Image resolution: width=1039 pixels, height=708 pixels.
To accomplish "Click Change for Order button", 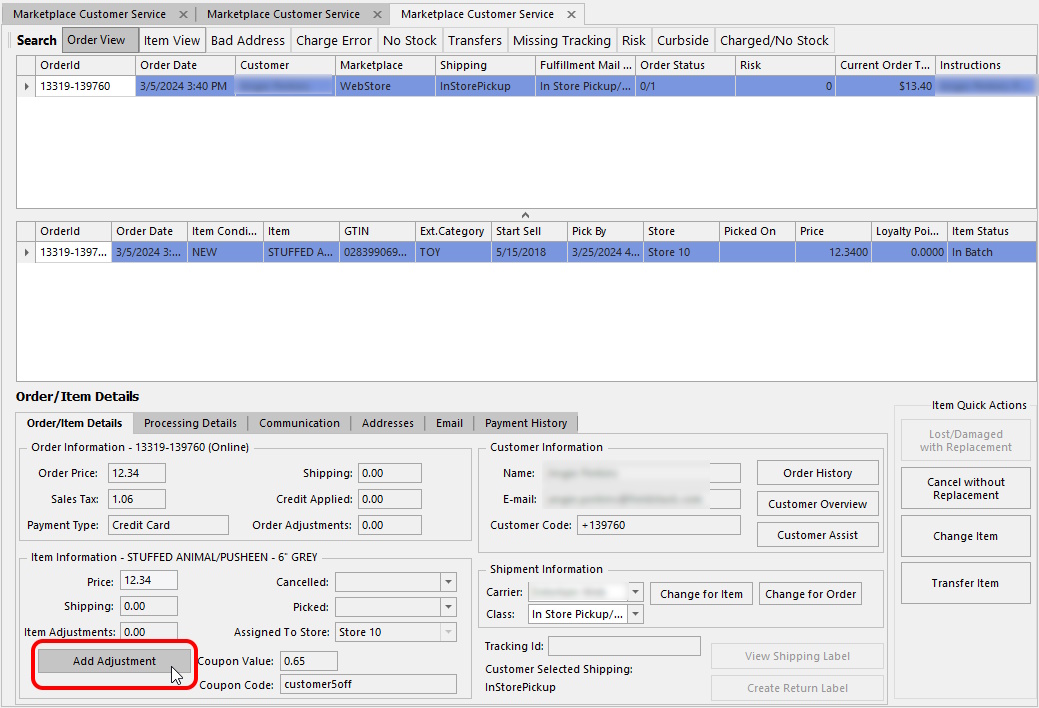I will (810, 594).
